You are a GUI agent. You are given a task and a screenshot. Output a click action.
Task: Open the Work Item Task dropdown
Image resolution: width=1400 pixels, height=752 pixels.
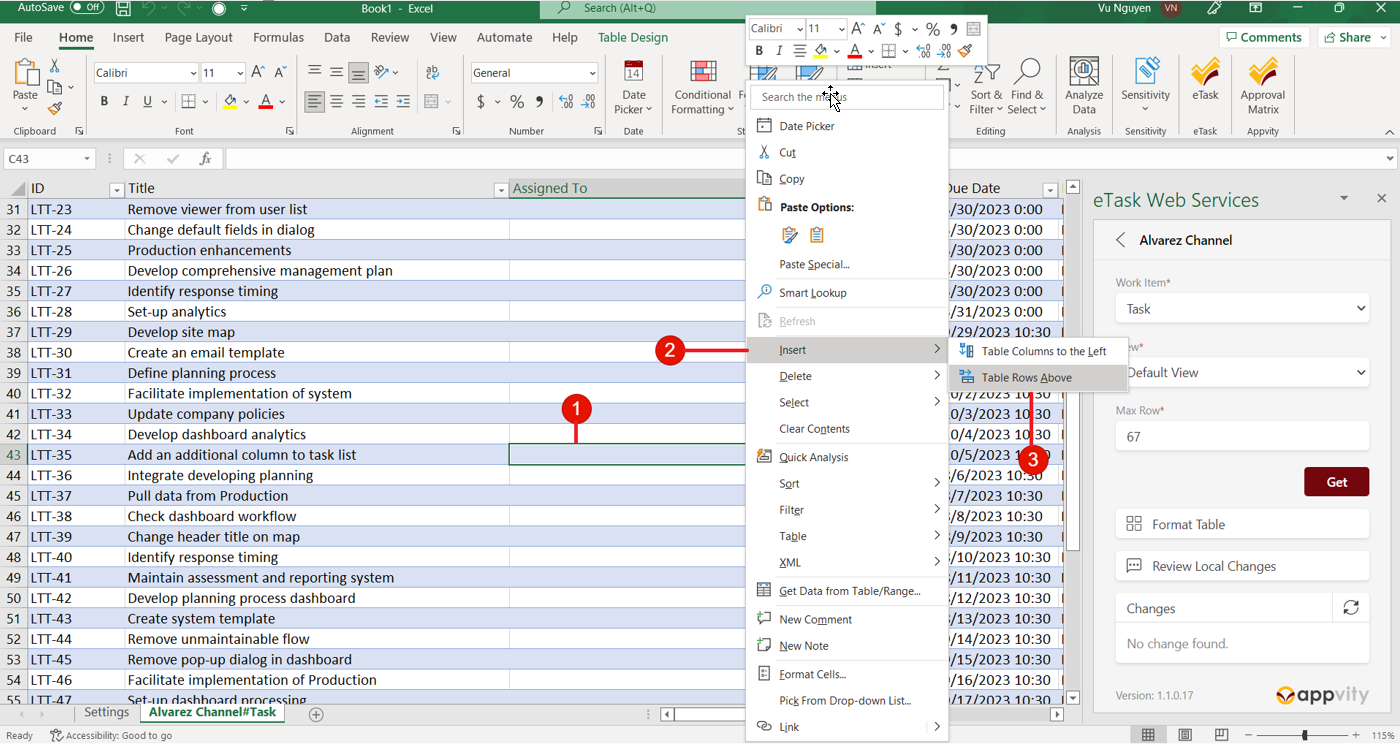[x=1242, y=309]
